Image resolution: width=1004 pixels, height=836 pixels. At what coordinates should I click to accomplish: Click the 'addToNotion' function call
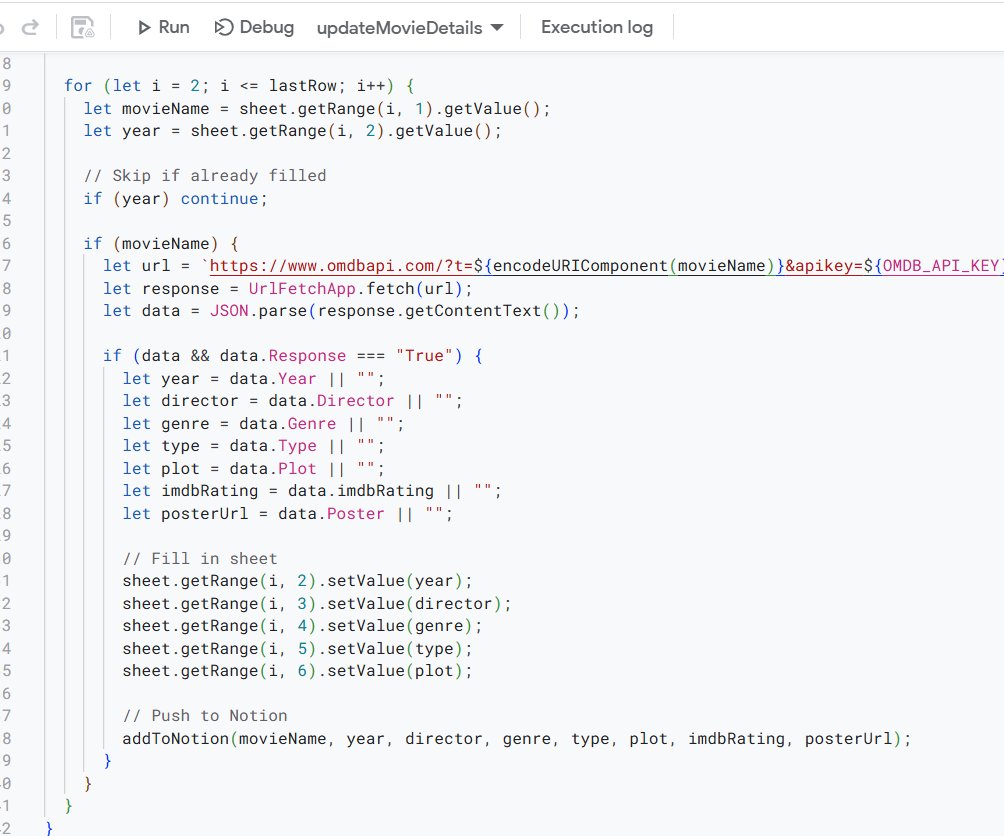176,739
